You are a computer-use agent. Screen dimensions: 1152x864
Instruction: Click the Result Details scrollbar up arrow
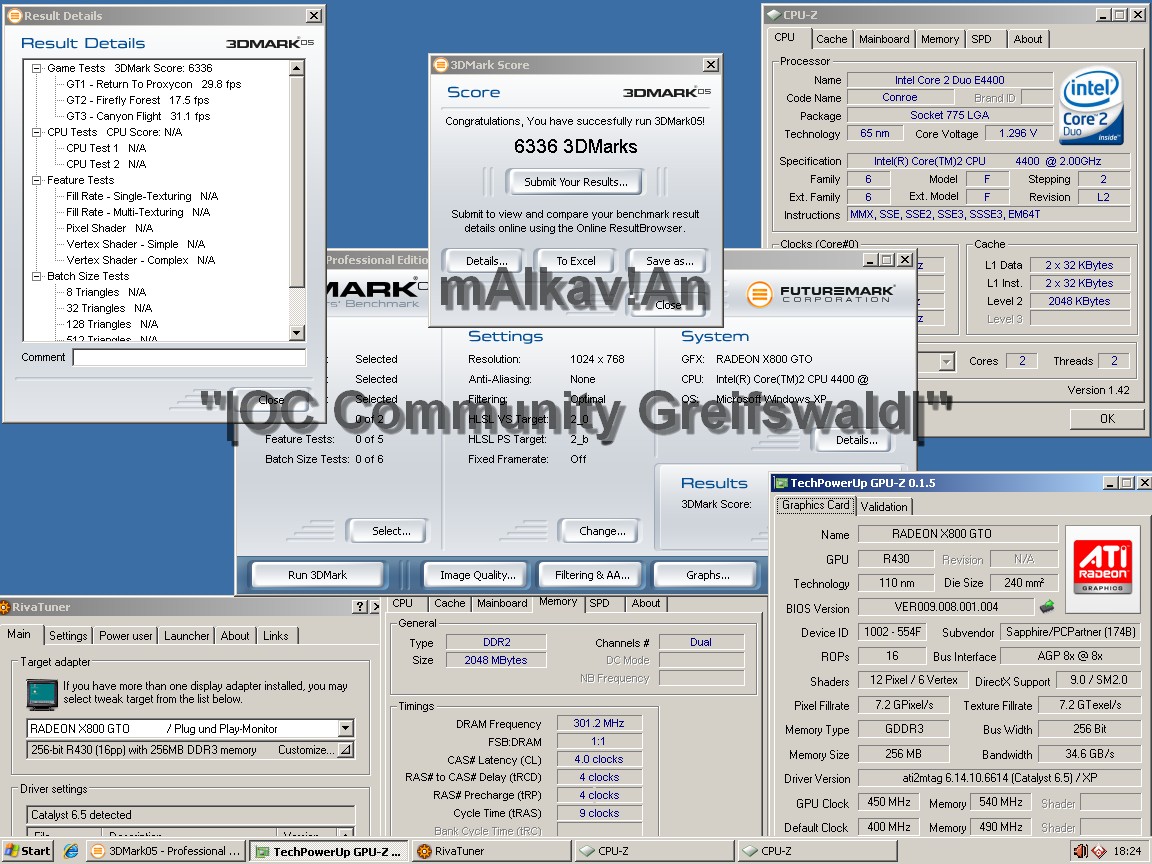coord(297,68)
